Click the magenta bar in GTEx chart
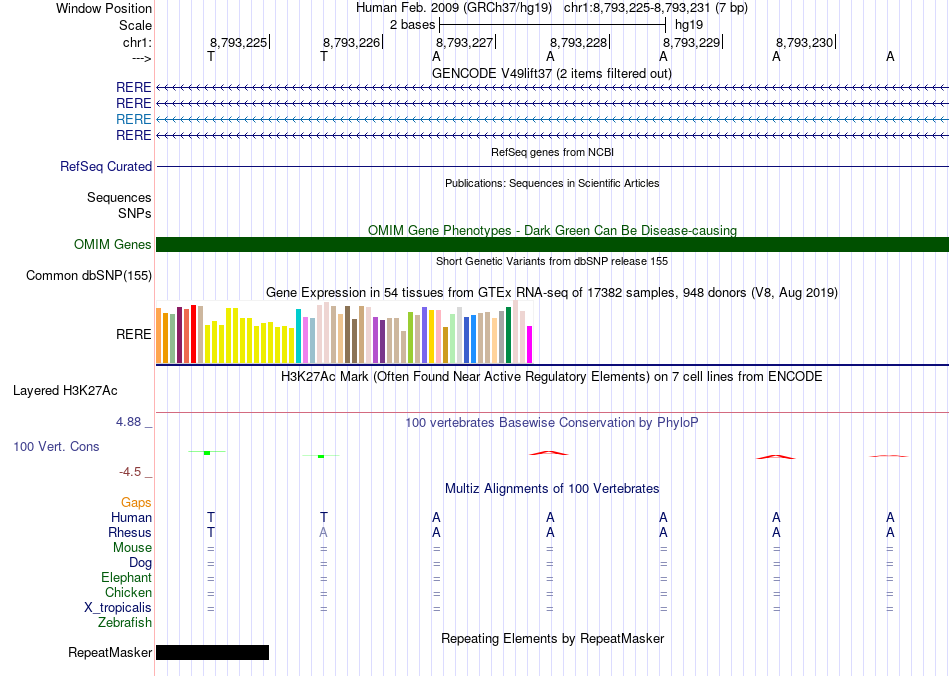The height and width of the screenshot is (676, 950). (x=530, y=345)
